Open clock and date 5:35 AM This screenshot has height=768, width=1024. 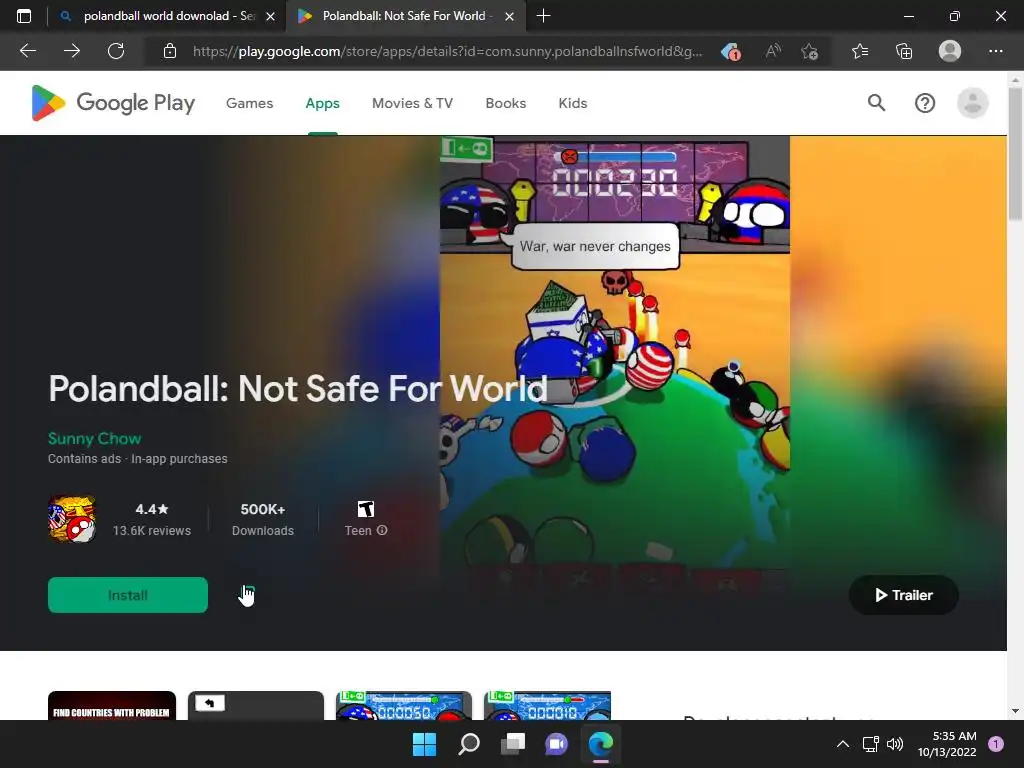[947, 744]
